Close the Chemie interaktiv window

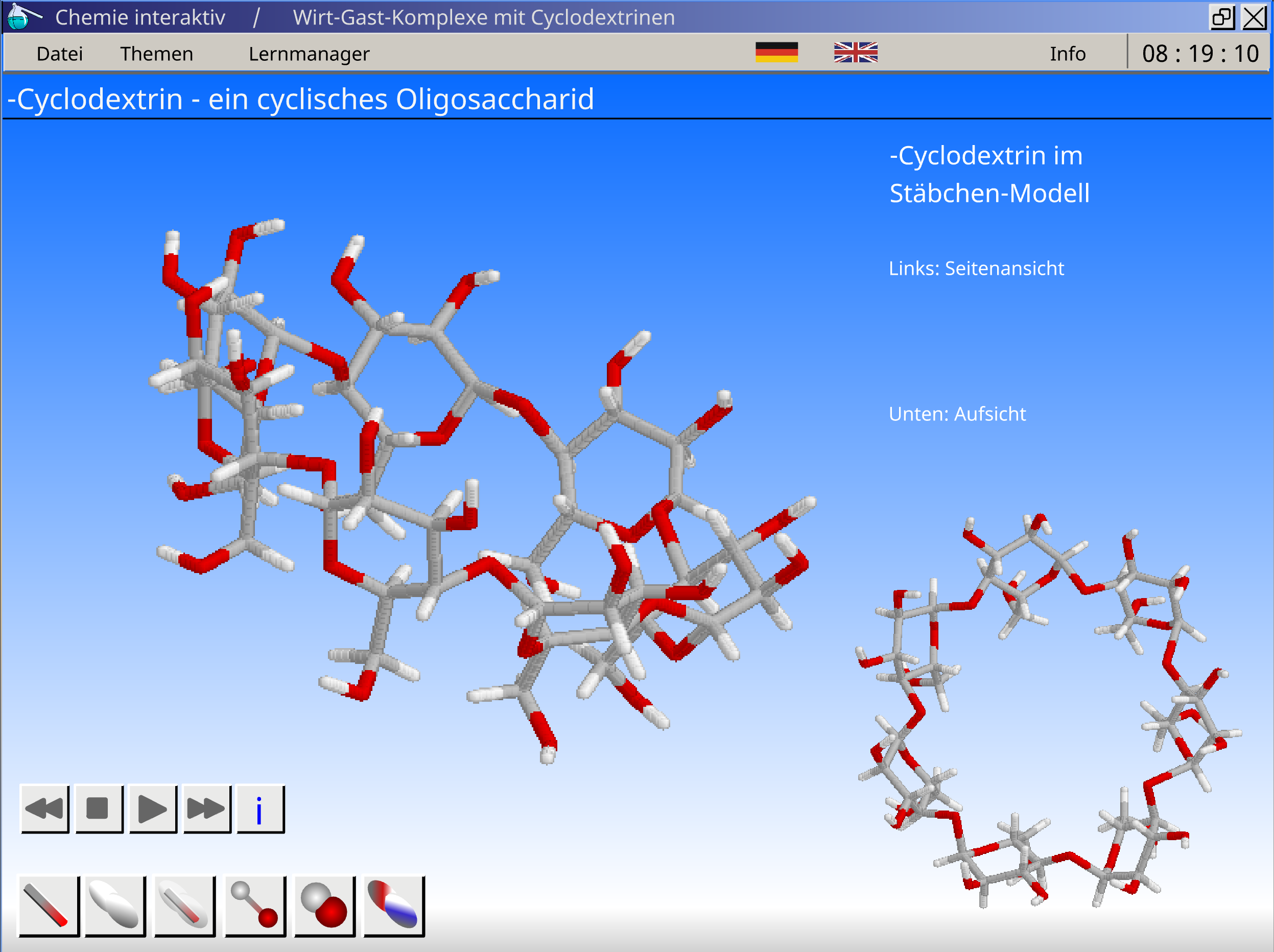(1254, 17)
